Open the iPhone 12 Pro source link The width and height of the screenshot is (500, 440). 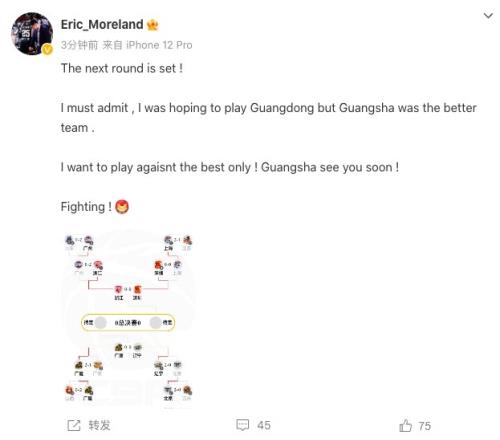click(x=159, y=45)
